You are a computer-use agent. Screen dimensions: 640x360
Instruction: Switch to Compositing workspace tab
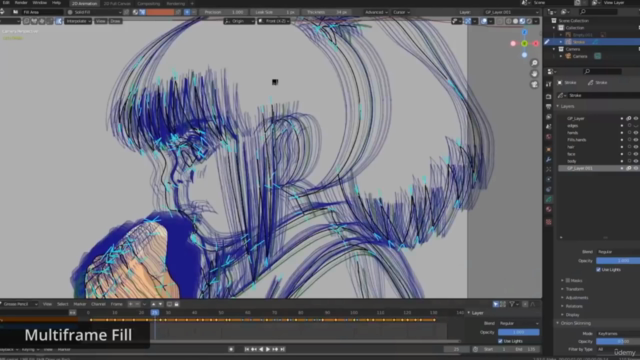point(149,3)
